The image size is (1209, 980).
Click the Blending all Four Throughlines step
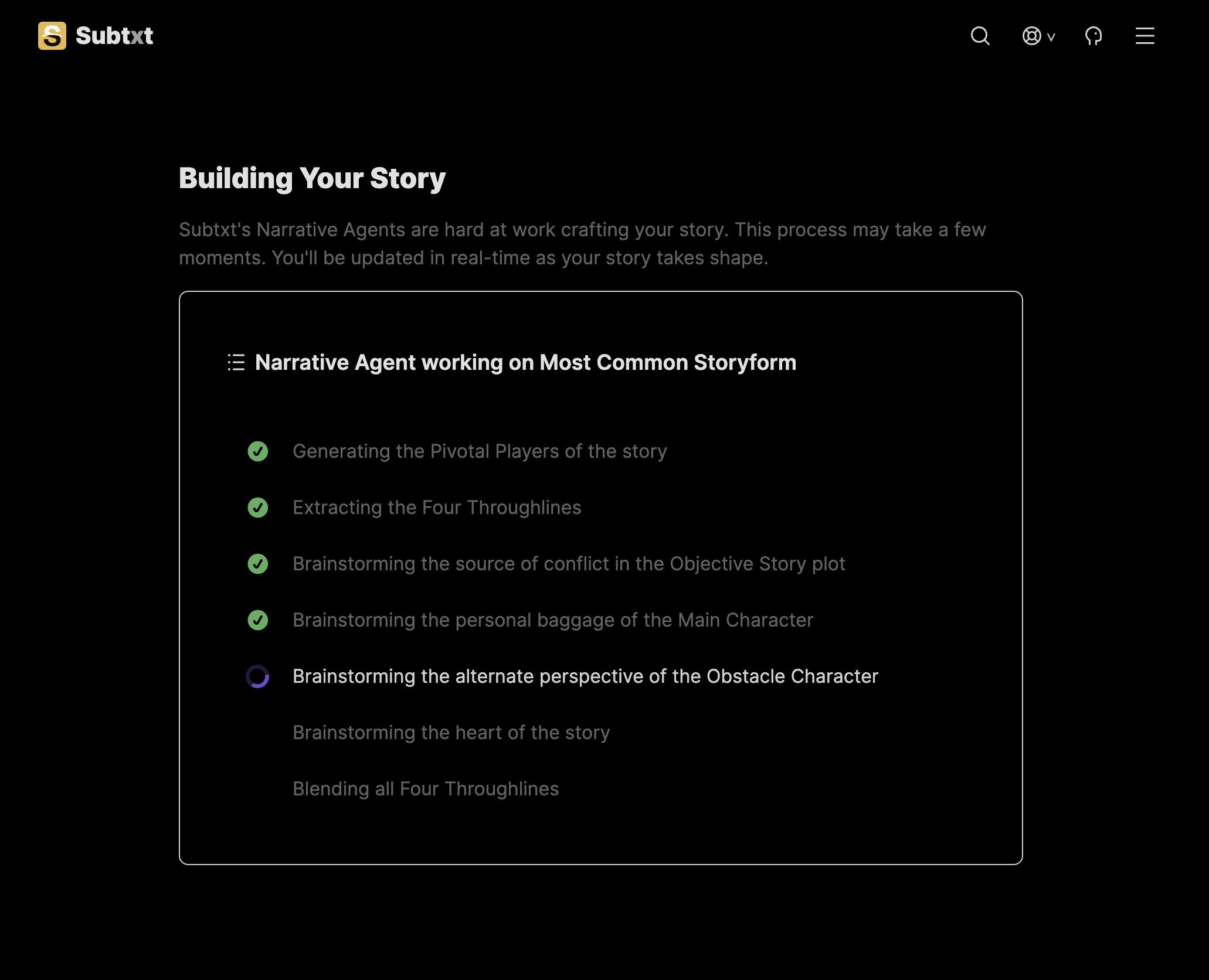pos(426,789)
